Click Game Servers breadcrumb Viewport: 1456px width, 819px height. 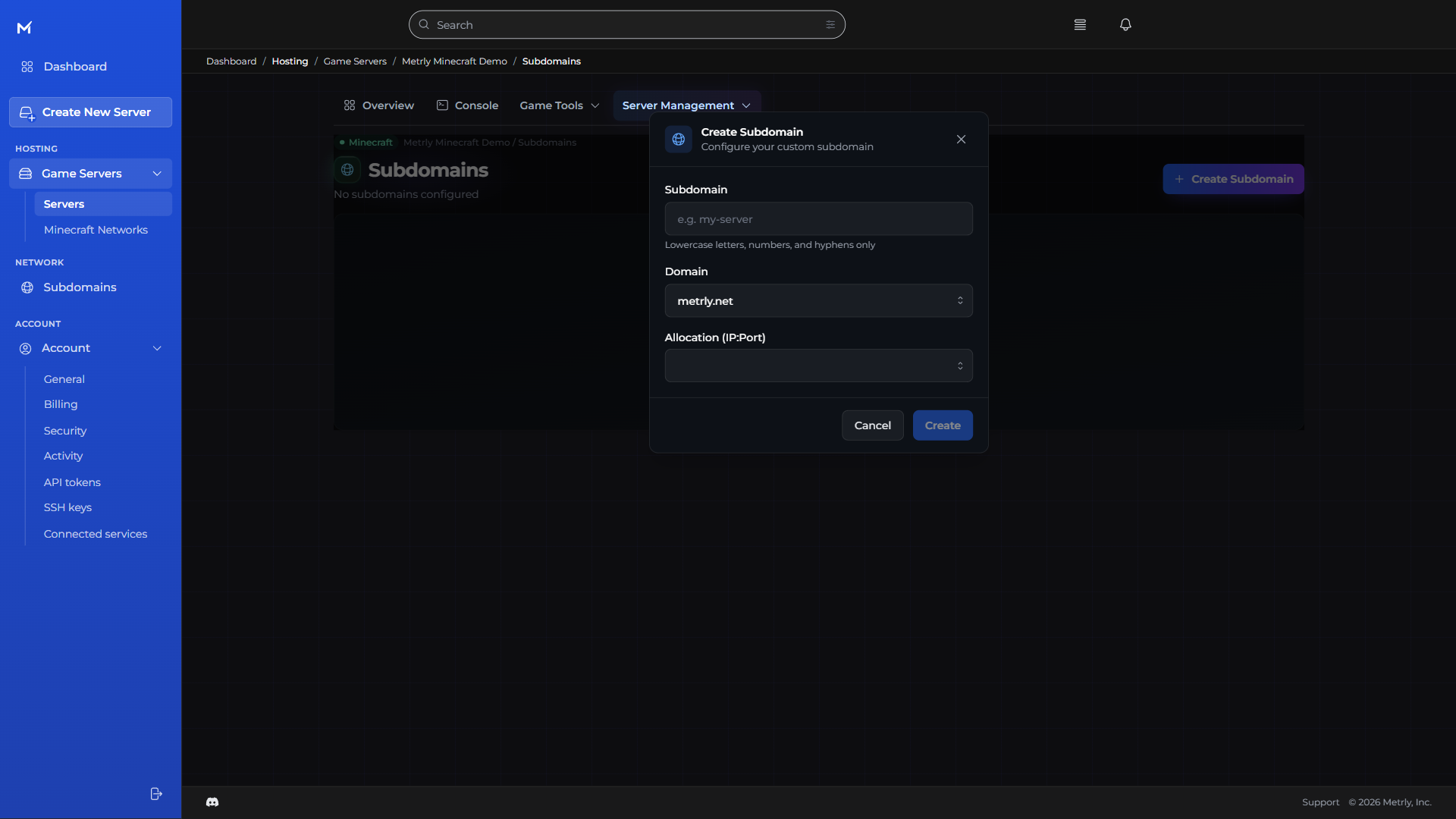(x=355, y=61)
